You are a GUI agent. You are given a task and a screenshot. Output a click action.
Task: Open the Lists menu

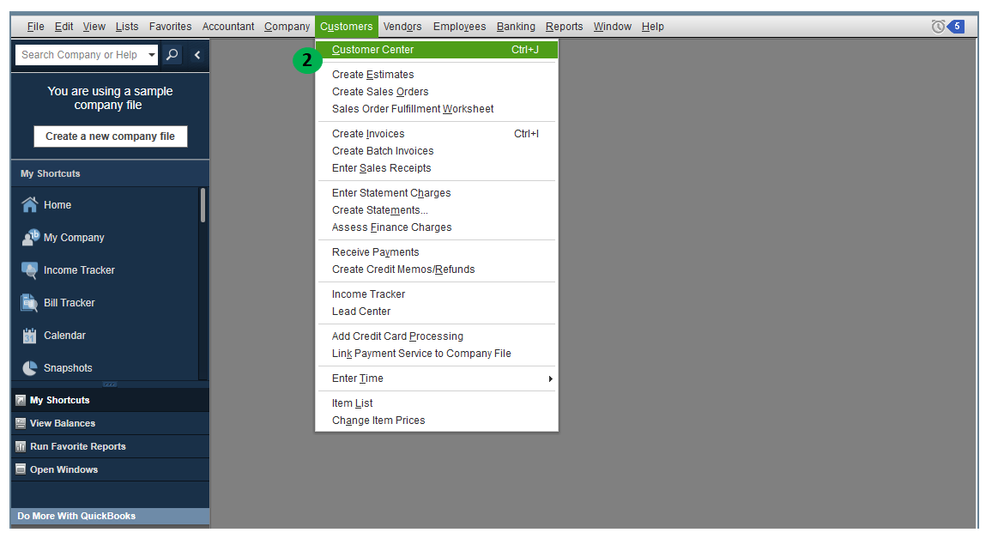(x=127, y=26)
